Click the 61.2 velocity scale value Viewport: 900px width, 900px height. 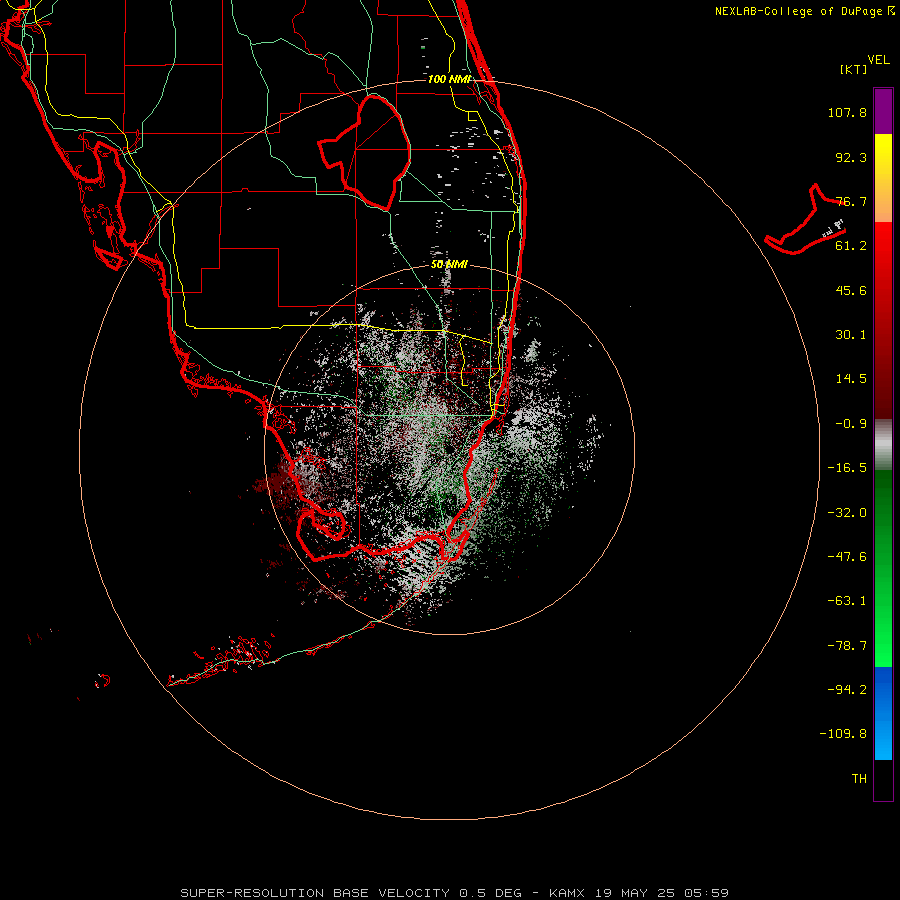(x=851, y=245)
